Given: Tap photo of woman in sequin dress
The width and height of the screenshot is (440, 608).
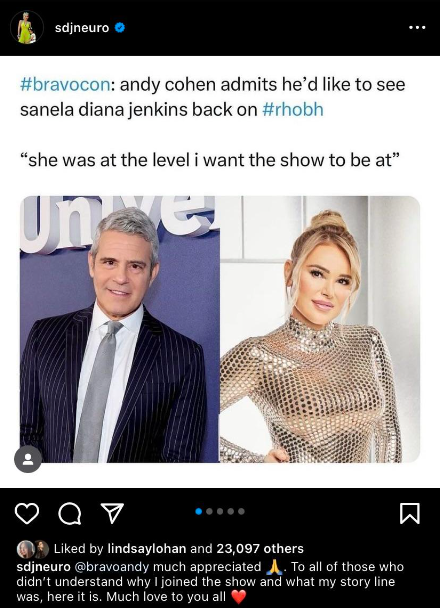Looking at the screenshot, I should (x=320, y=329).
